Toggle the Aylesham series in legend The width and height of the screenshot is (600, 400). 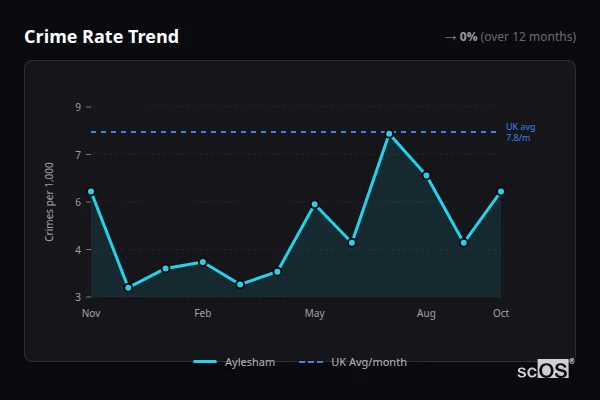(234, 362)
